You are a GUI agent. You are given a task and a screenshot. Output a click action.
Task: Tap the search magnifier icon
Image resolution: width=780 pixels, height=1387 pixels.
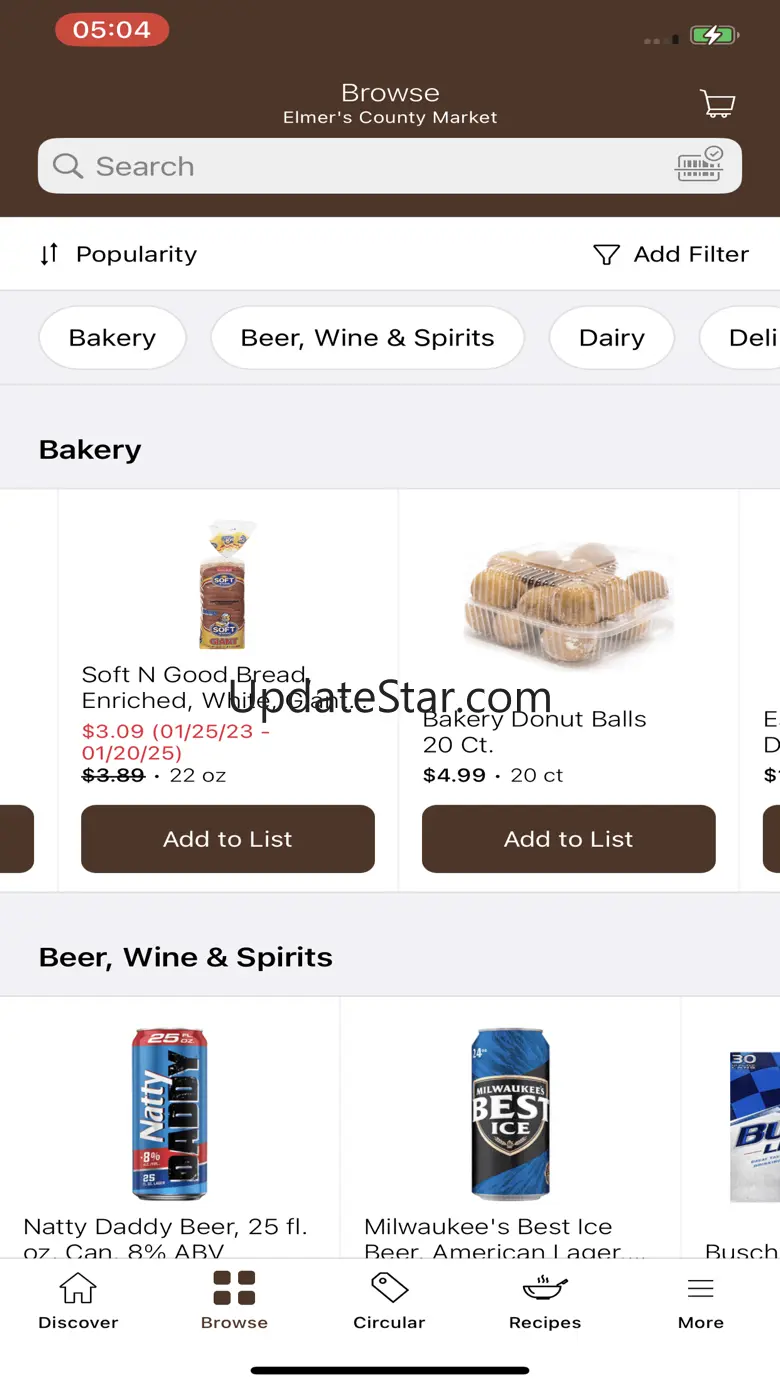(68, 166)
